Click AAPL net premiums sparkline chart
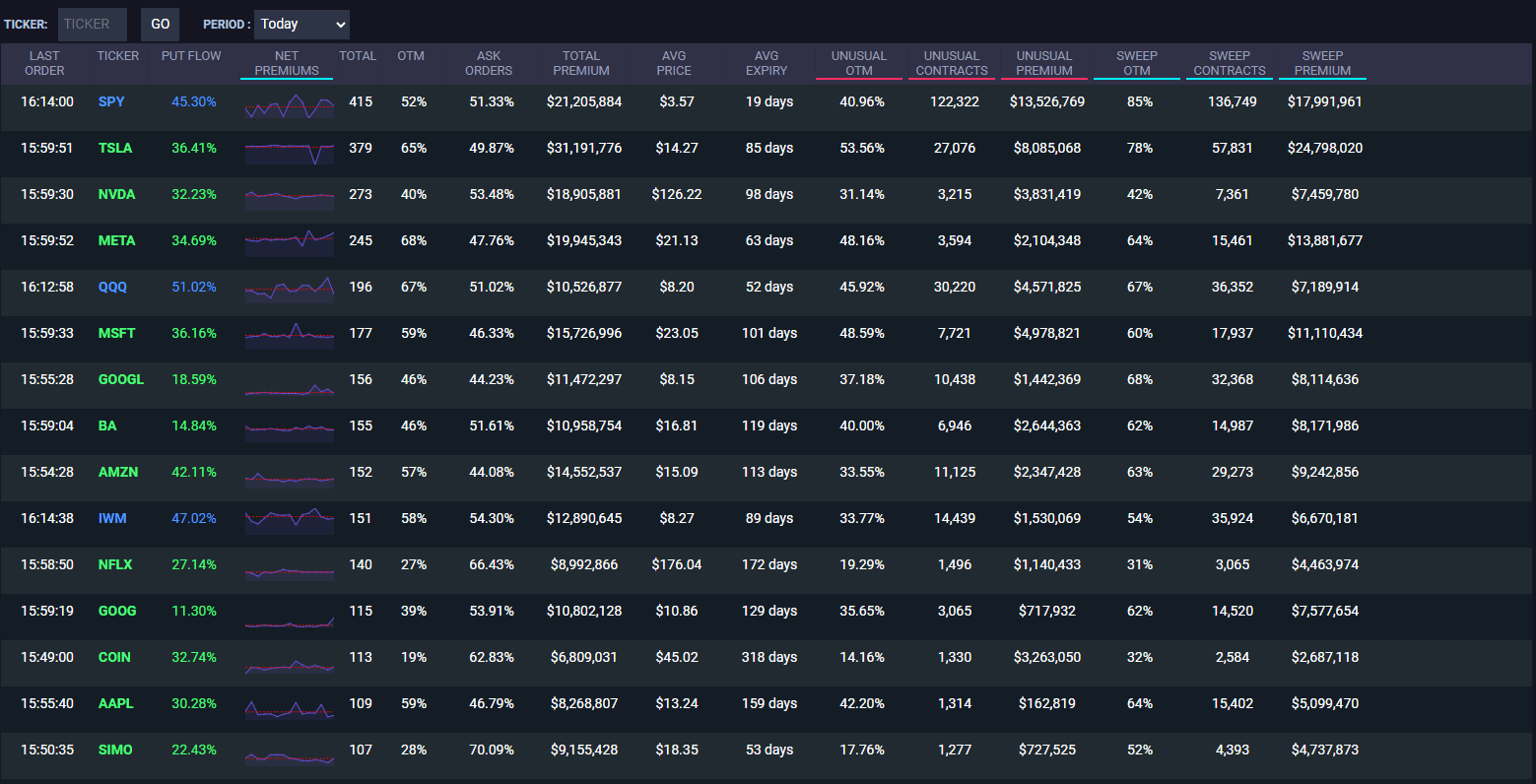Screen dimensions: 1536x784 tap(290, 707)
